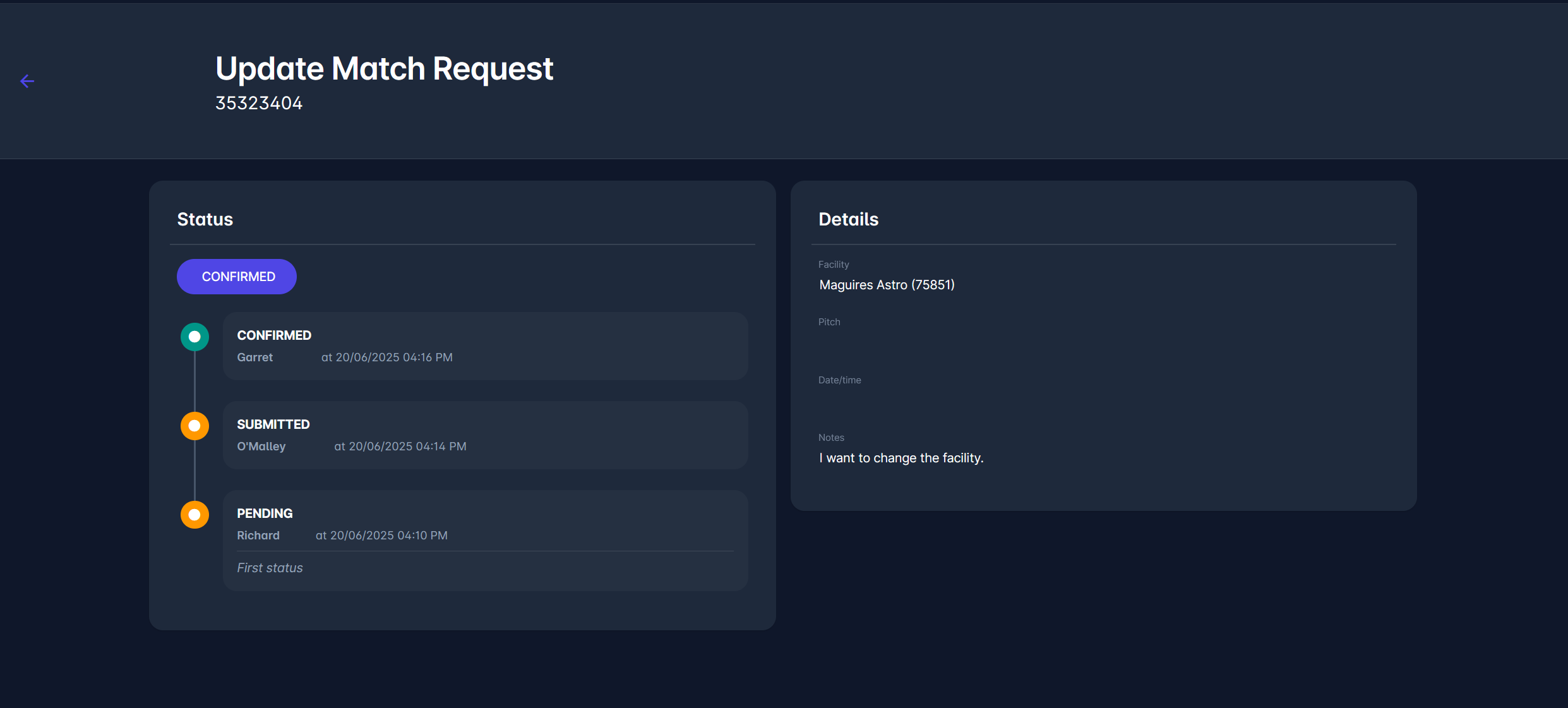
Task: Select the CONFIRMED status card by Garret
Action: tap(485, 346)
